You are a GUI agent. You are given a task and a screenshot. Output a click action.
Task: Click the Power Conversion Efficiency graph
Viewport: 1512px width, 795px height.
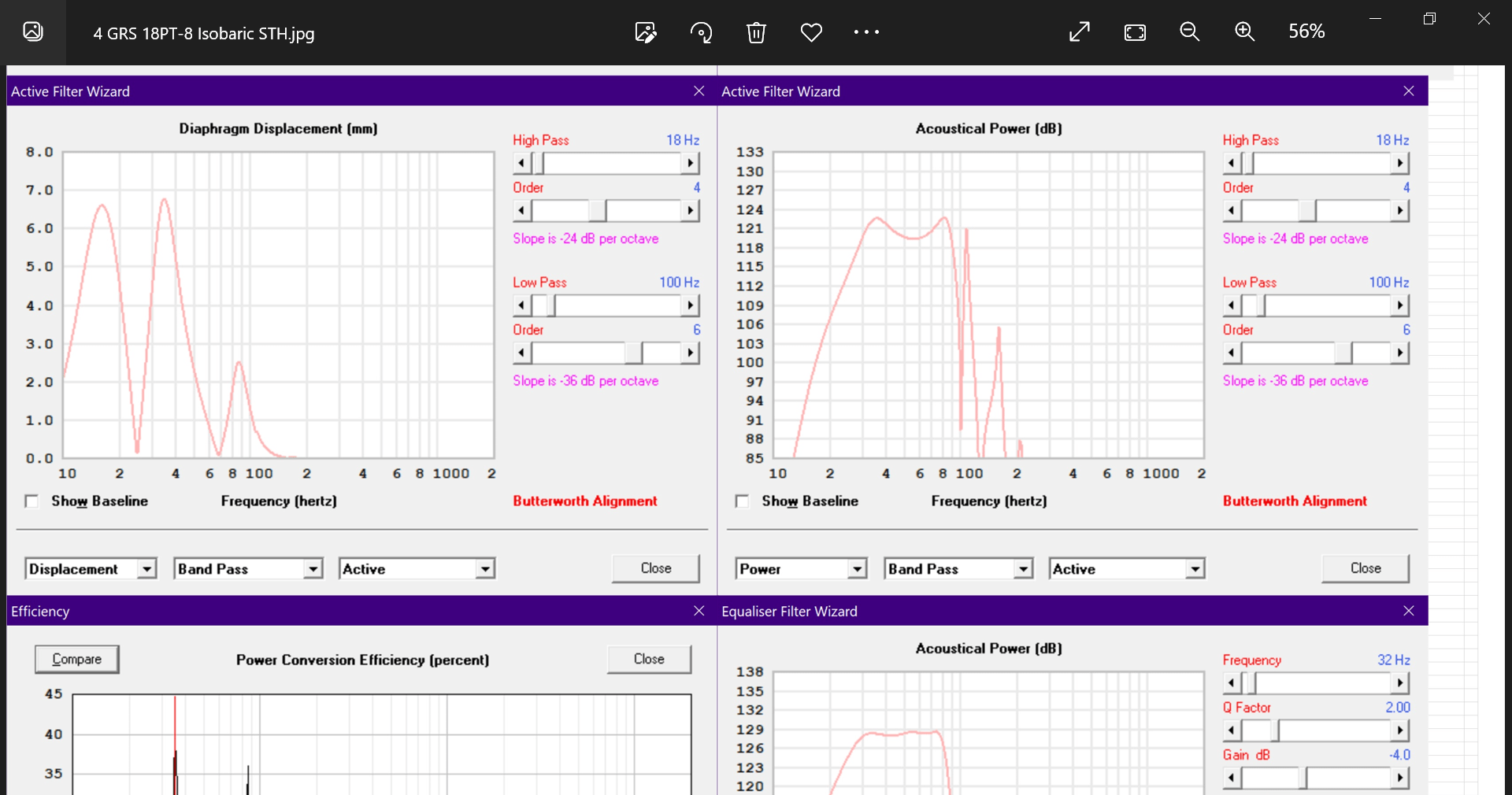(x=382, y=745)
